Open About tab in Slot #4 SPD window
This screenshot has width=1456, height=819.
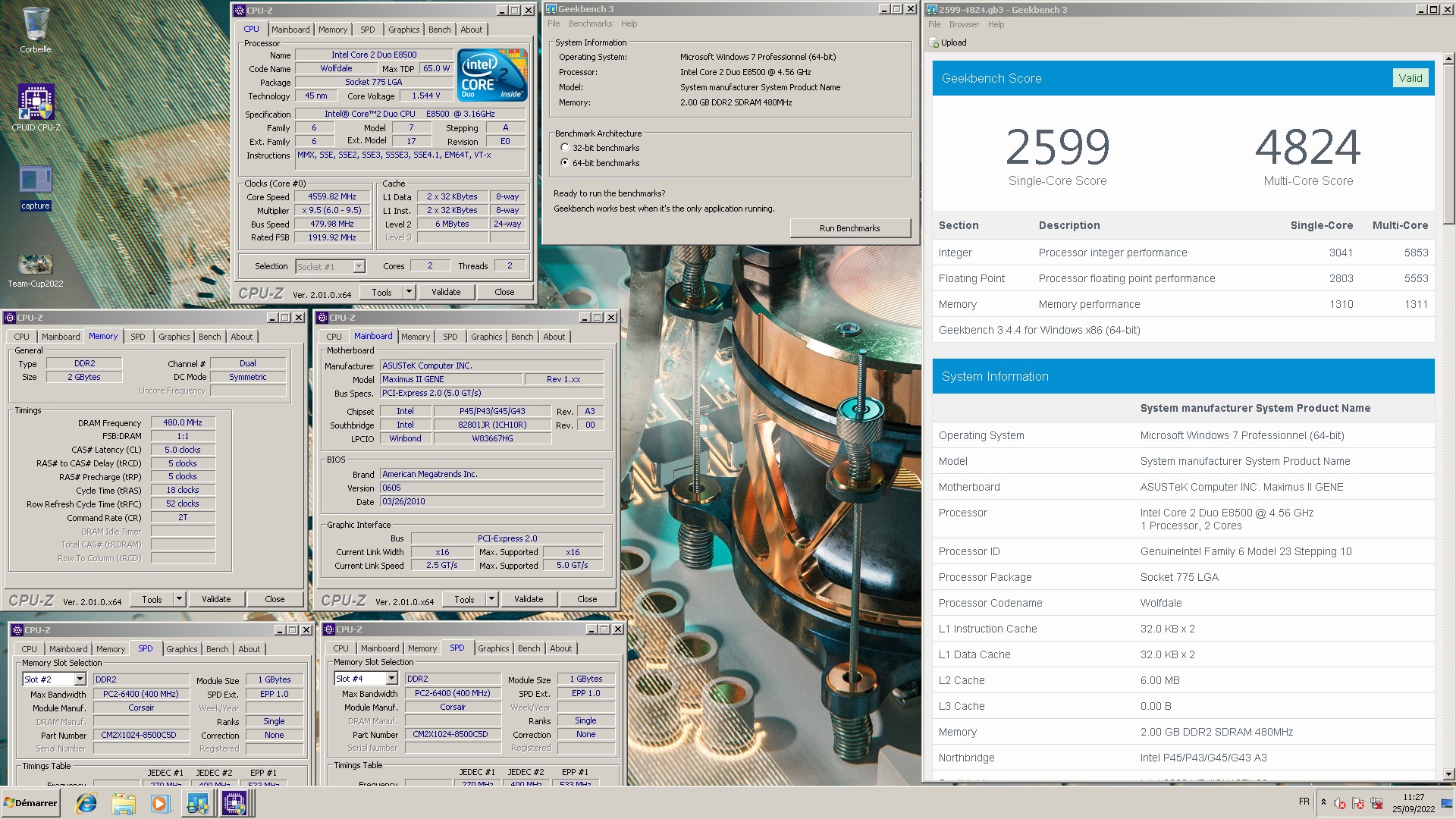(x=560, y=648)
